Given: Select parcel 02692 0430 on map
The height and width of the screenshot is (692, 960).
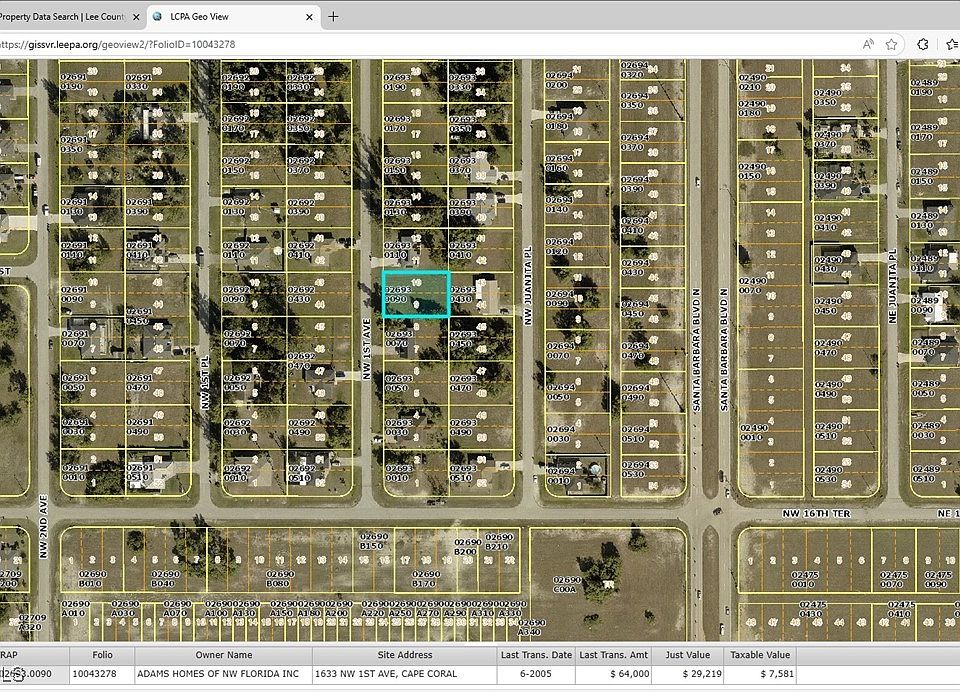Looking at the screenshot, I should pyautogui.click(x=318, y=295).
